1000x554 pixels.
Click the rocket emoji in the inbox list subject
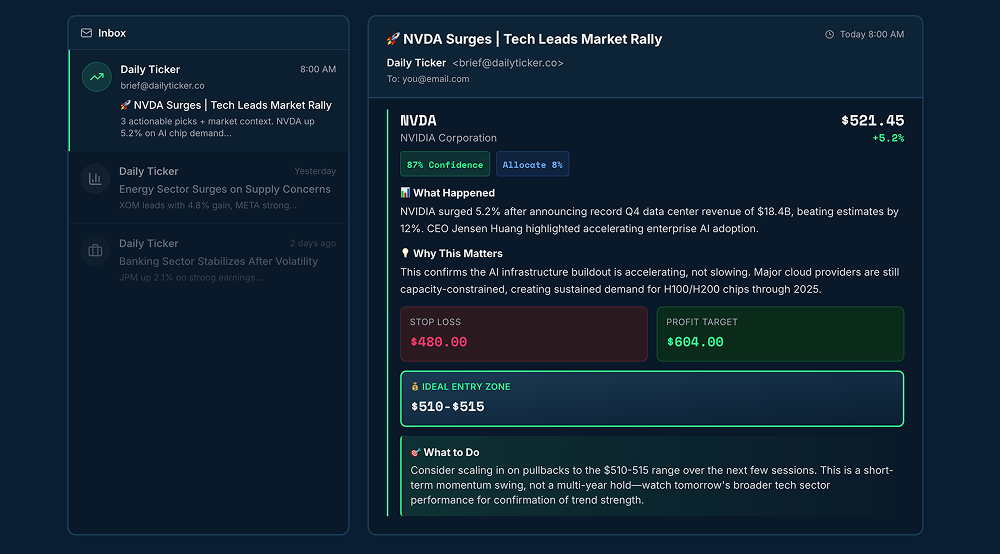pyautogui.click(x=126, y=105)
